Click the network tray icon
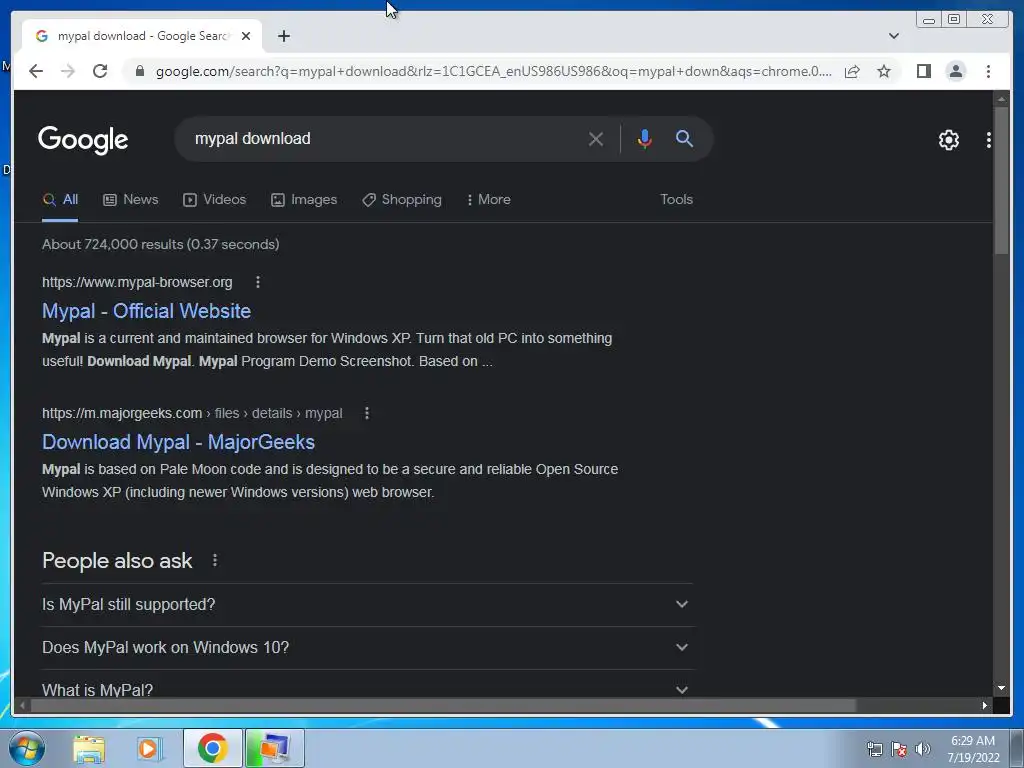1024x768 pixels. [x=874, y=749]
